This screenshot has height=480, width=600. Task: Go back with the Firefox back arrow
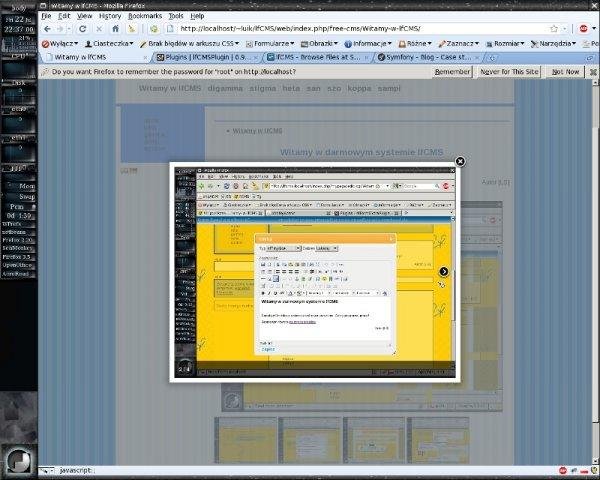[47, 29]
